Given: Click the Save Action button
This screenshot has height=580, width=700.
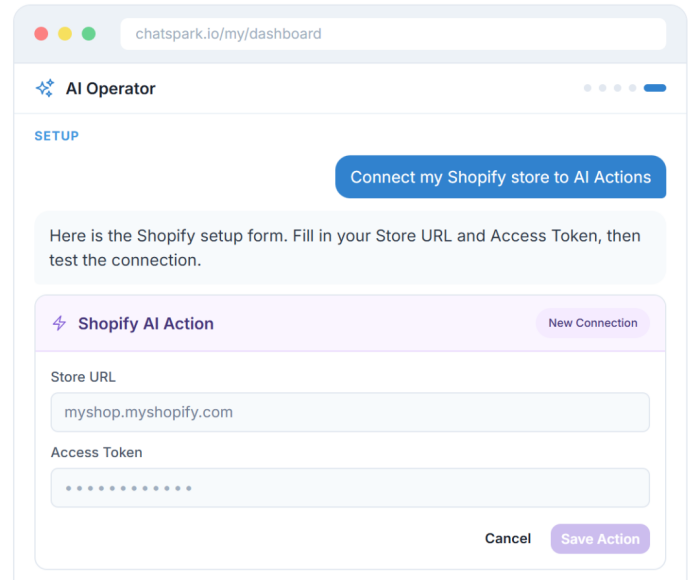Looking at the screenshot, I should click(600, 539).
